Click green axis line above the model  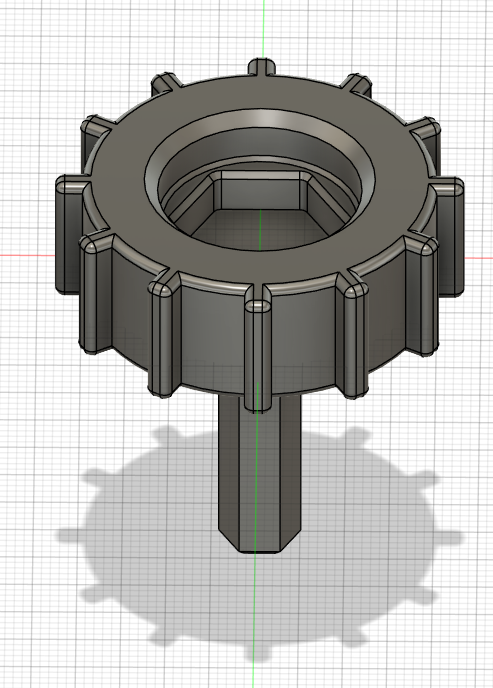[x=264, y=26]
